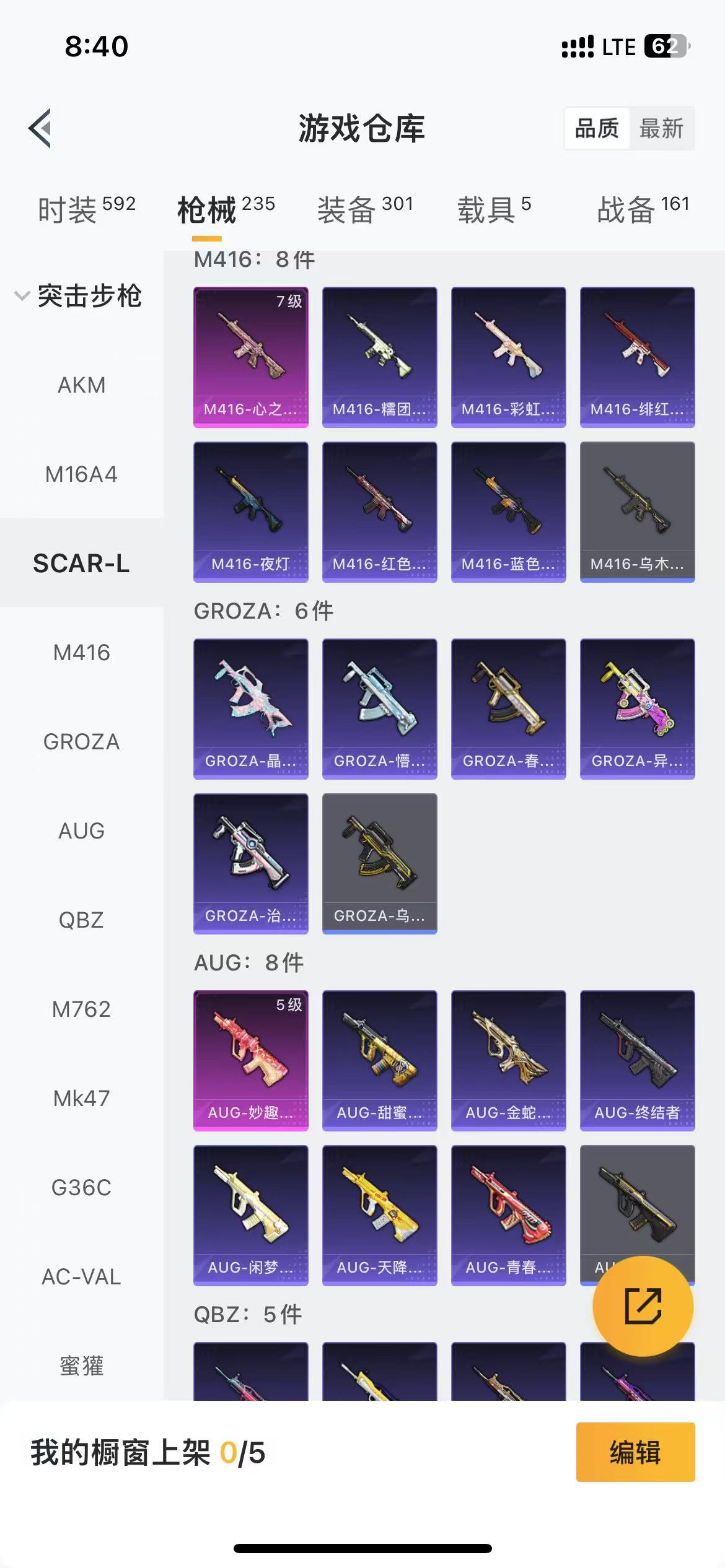
Task: Collapse the 突击步枪 category
Action: pos(78,295)
